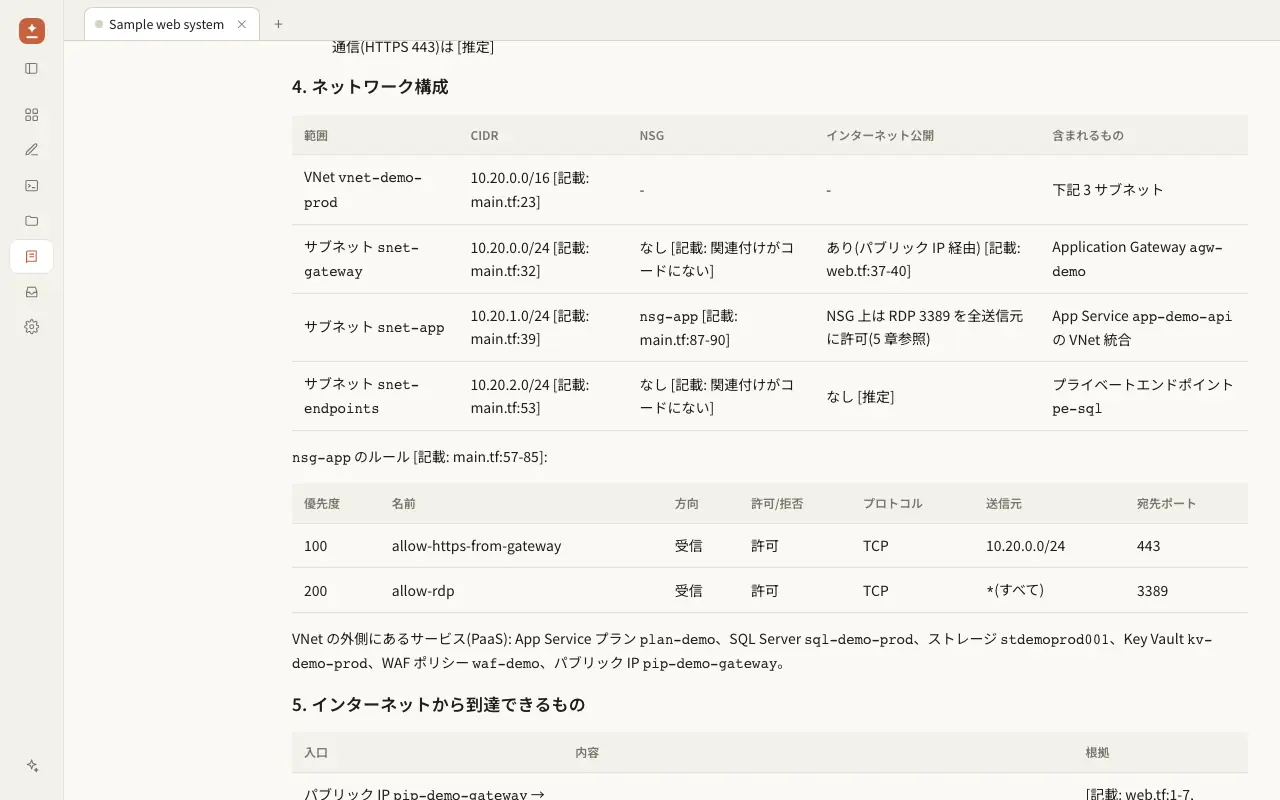Click source value *(すべて)

[x=1015, y=590]
